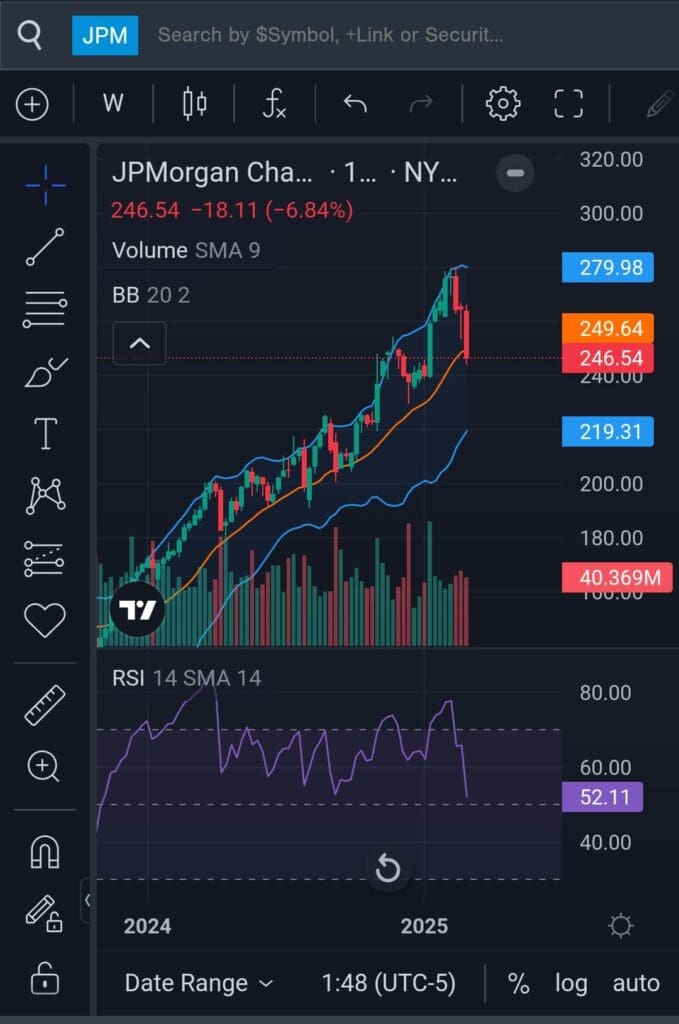The image size is (679, 1024).
Task: Open the symbol search magnifier
Action: tap(29, 35)
